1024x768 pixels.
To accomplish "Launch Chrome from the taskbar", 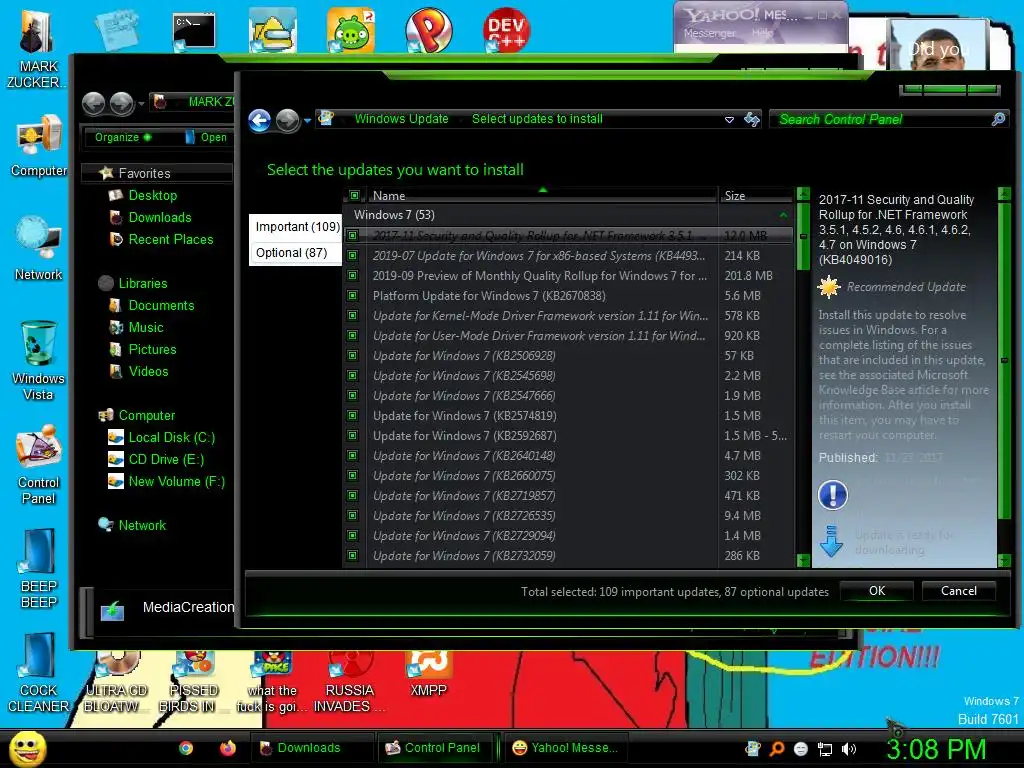I will pos(185,748).
